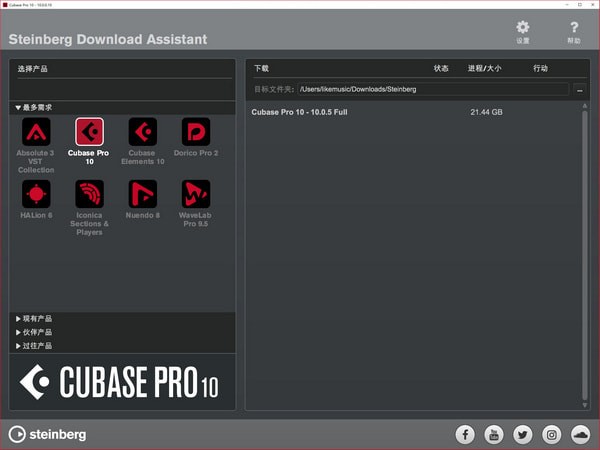Expand the 现有产品 section
This screenshot has height=450, width=600.
coord(34,319)
